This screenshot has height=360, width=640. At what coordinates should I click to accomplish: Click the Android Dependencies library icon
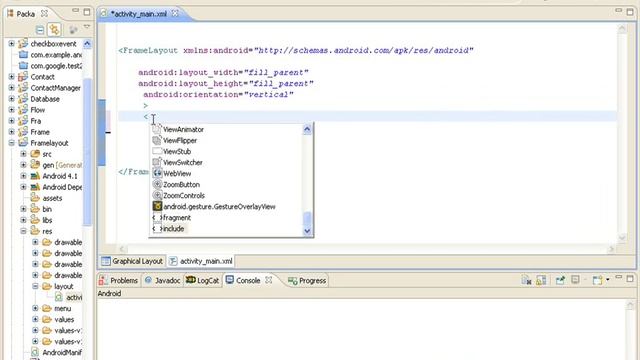pos(36,187)
